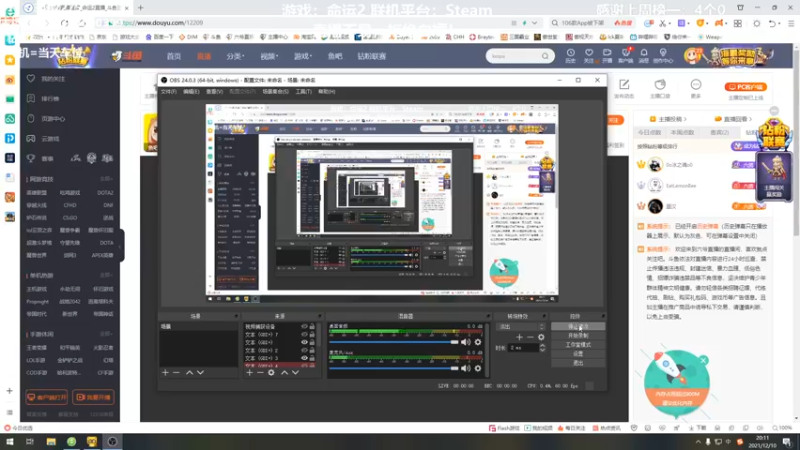
Task: Open OBS View menu
Action: 214,92
